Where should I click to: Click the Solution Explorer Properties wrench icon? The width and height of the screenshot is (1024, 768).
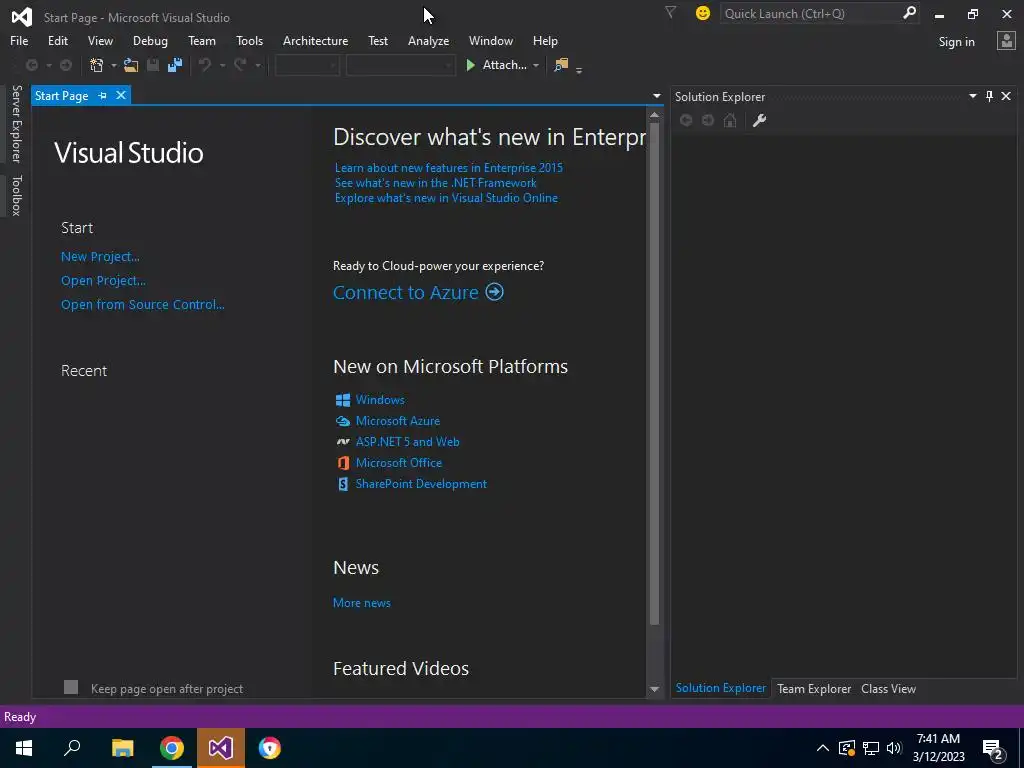[x=759, y=120]
